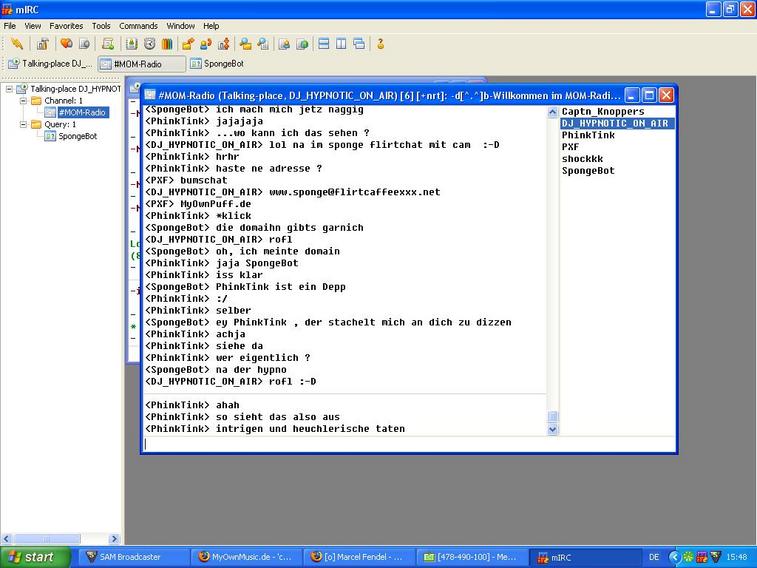The width and height of the screenshot is (757, 568).
Task: Click the Cascade windows toolbar icon
Action: coord(359,44)
